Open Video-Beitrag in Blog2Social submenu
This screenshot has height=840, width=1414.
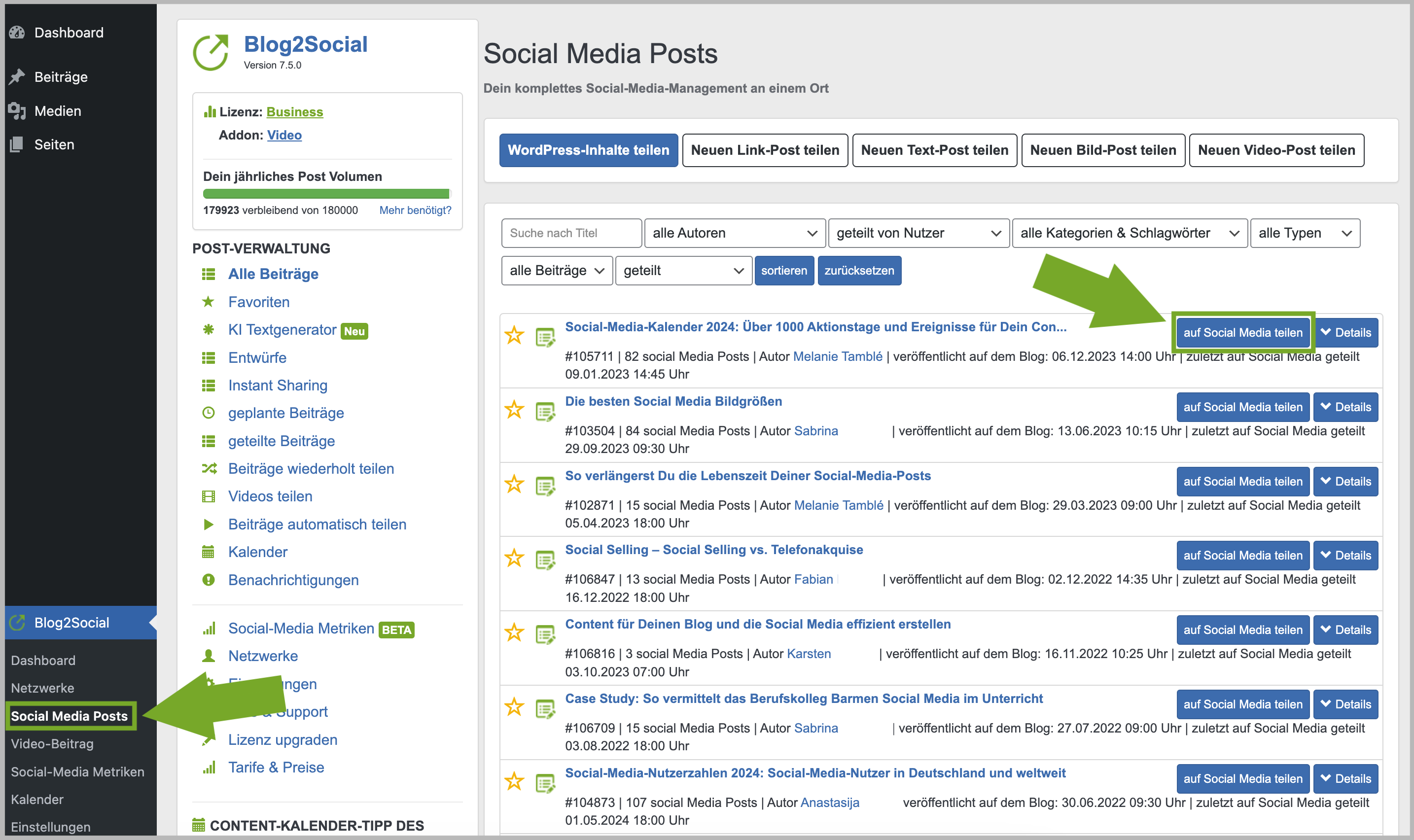[52, 744]
